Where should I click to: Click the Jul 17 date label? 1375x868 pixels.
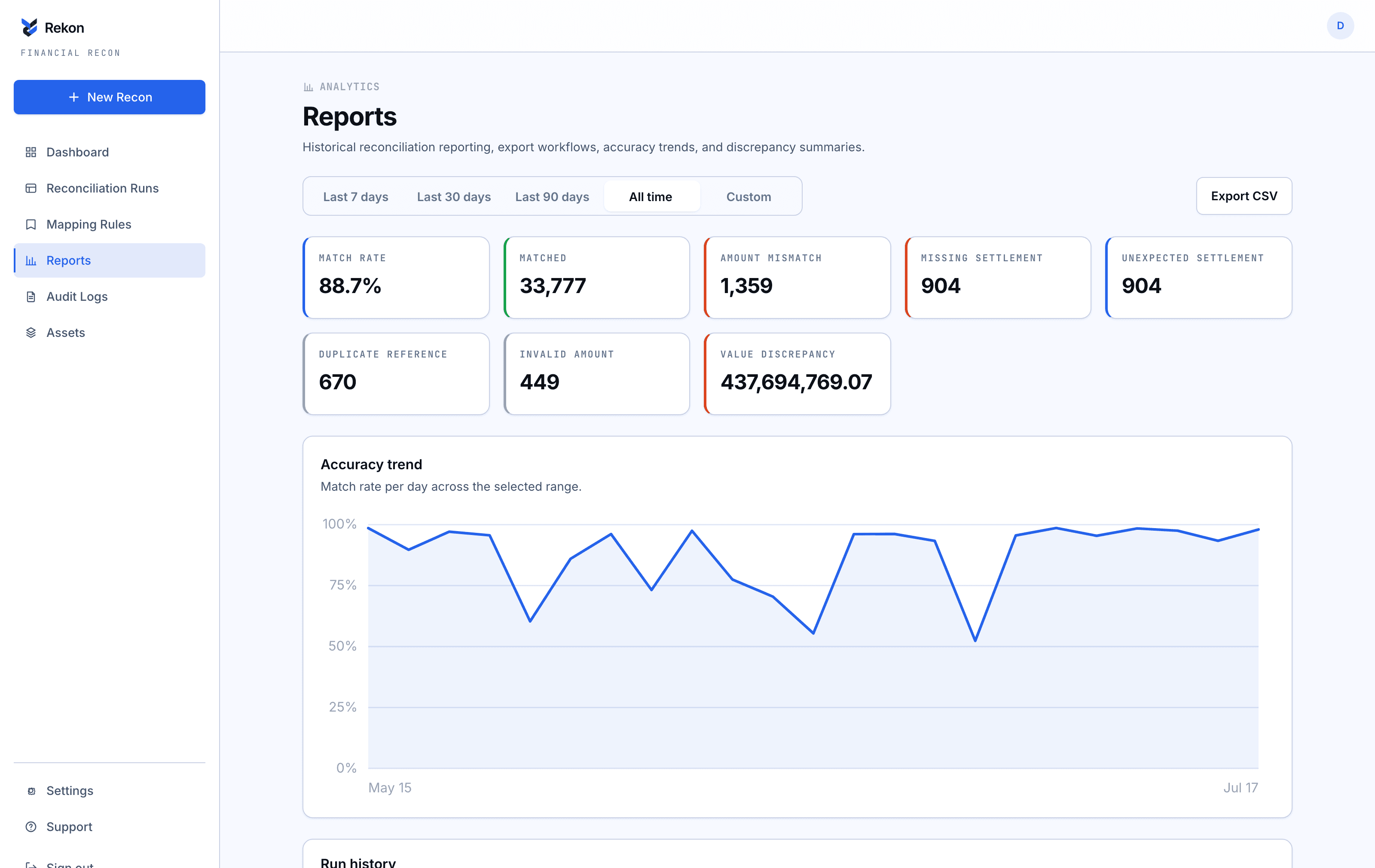(1240, 788)
